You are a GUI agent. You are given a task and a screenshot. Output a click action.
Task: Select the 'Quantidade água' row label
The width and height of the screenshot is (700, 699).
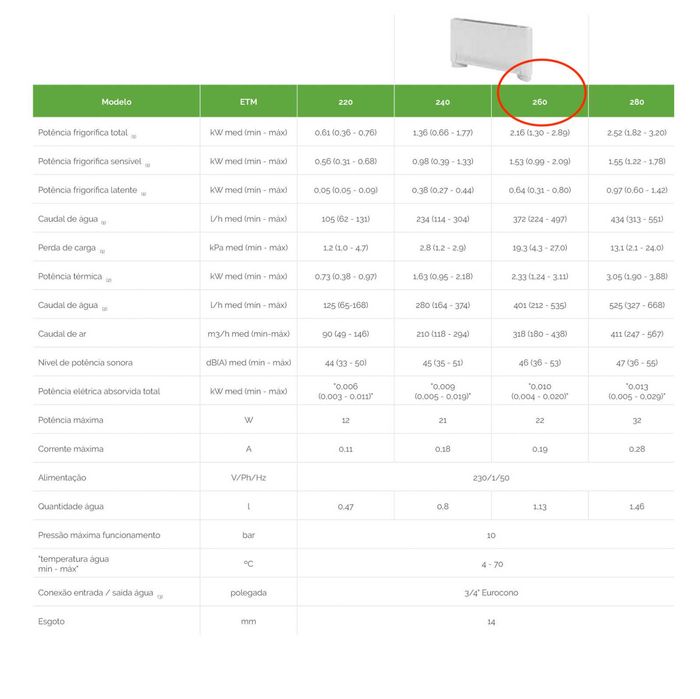coord(71,506)
